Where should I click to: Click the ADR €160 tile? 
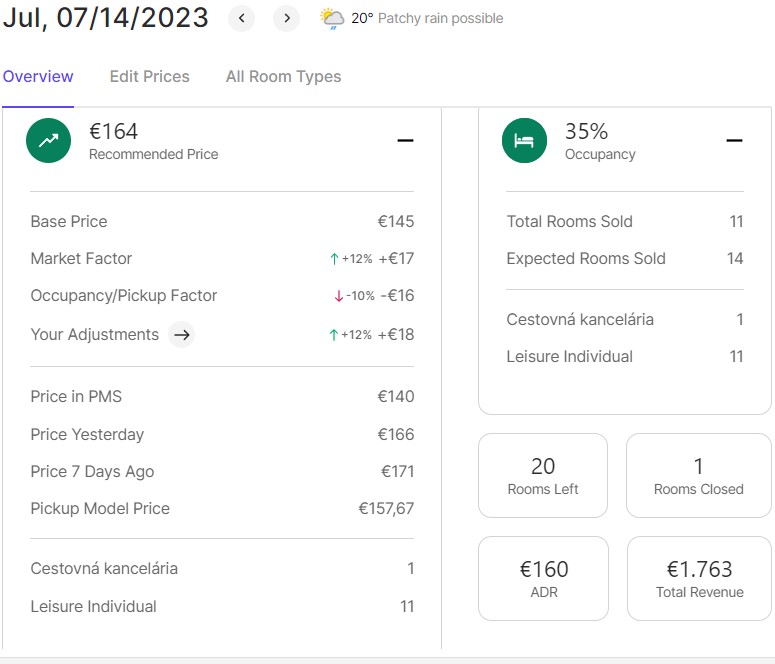[x=544, y=578]
